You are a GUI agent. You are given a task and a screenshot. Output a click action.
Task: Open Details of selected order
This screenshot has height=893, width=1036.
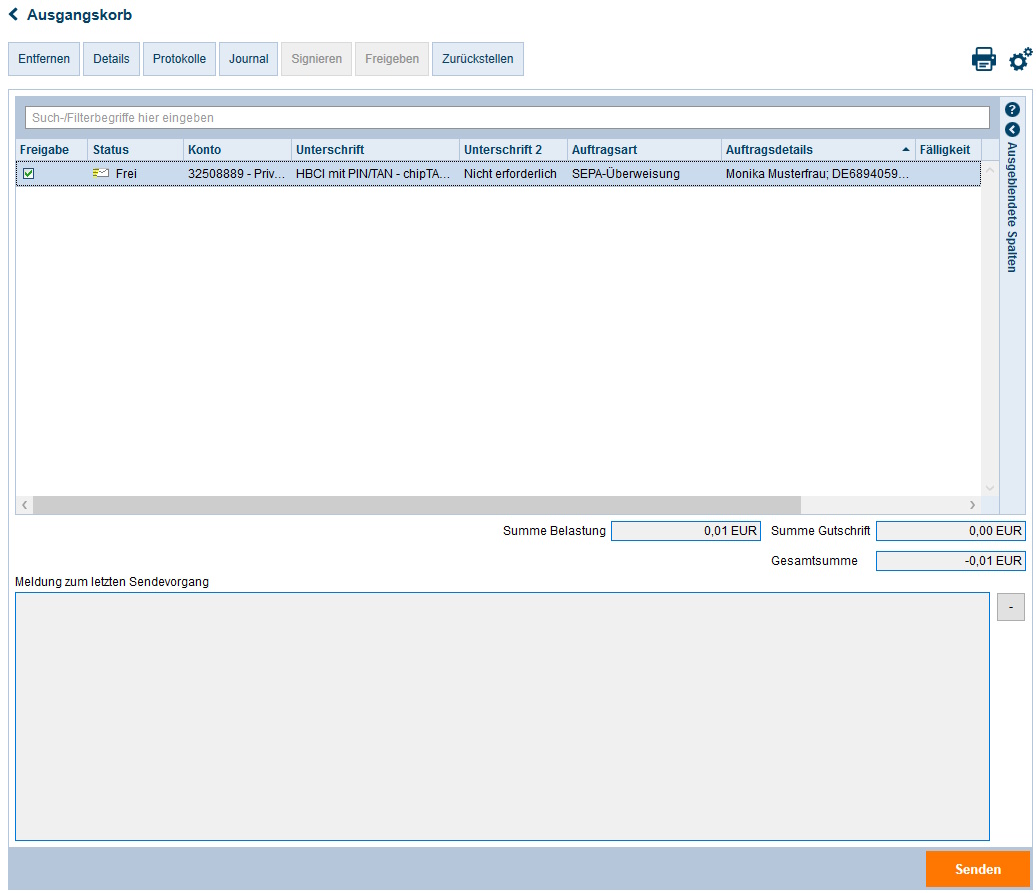pyautogui.click(x=111, y=59)
